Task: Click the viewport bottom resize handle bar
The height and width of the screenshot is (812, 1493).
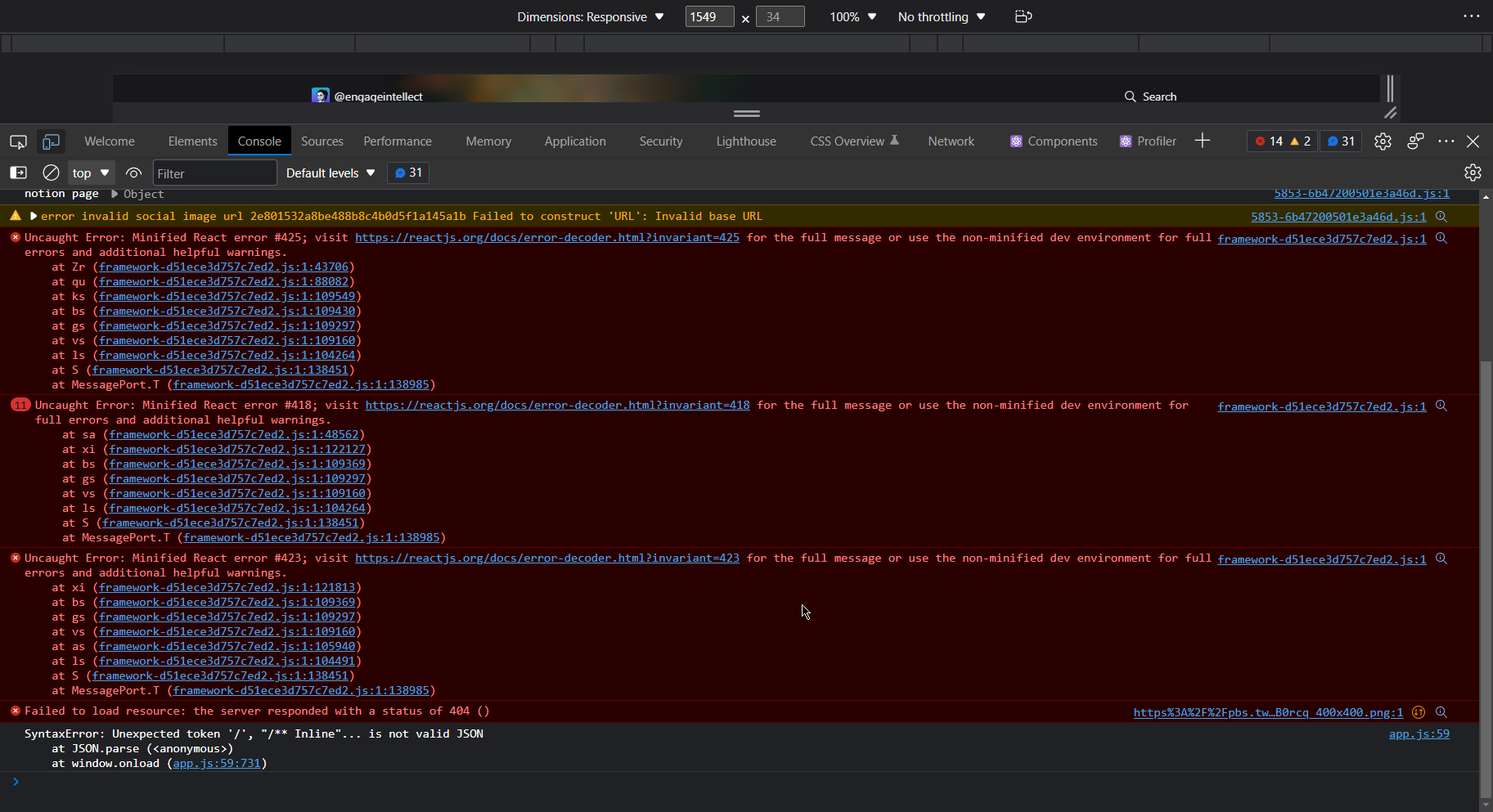Action: point(746,114)
